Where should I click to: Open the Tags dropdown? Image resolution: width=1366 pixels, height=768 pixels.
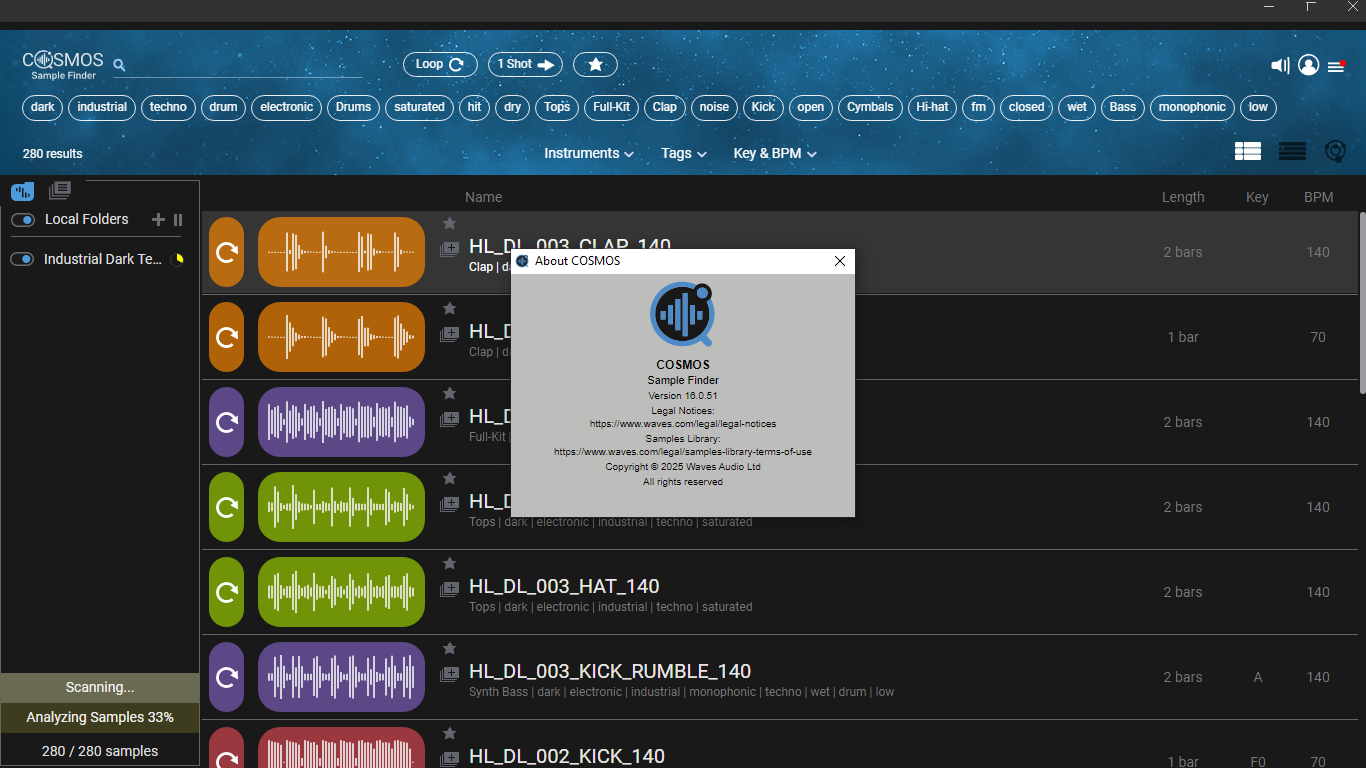(x=683, y=154)
